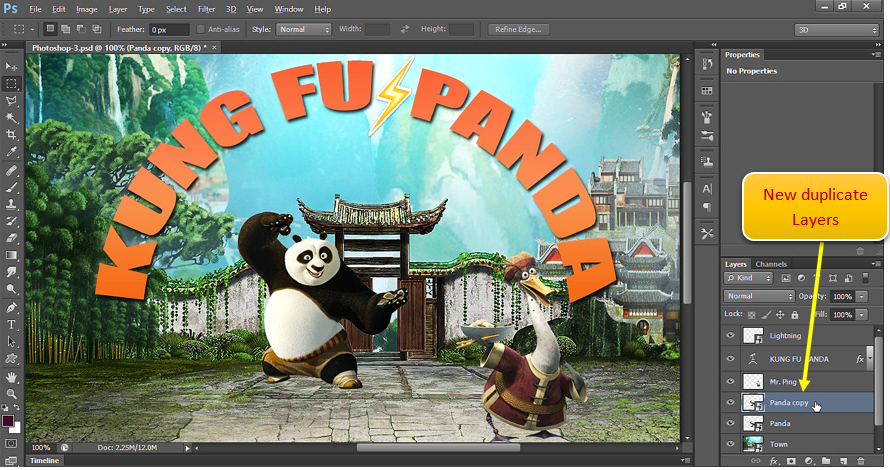Toggle visibility of Panda copy layer
Screen dimensions: 890x470
pyautogui.click(x=731, y=402)
